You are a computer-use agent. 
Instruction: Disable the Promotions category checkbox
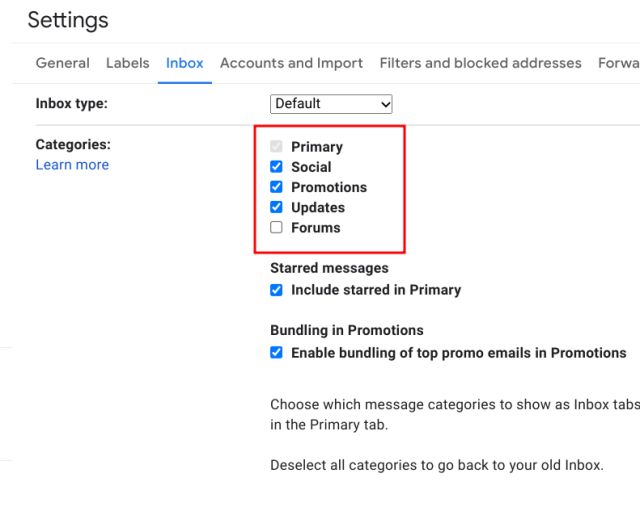277,187
